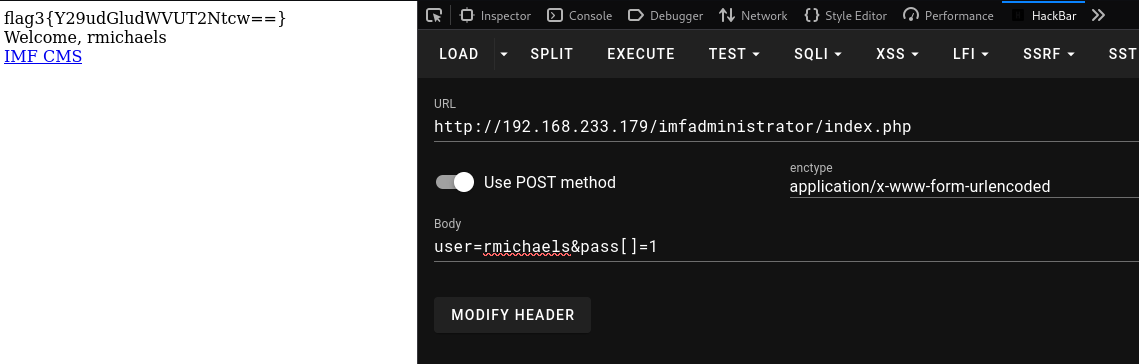Open the Inspector panel icon
Image resolution: width=1139 pixels, height=364 pixels.
point(467,15)
